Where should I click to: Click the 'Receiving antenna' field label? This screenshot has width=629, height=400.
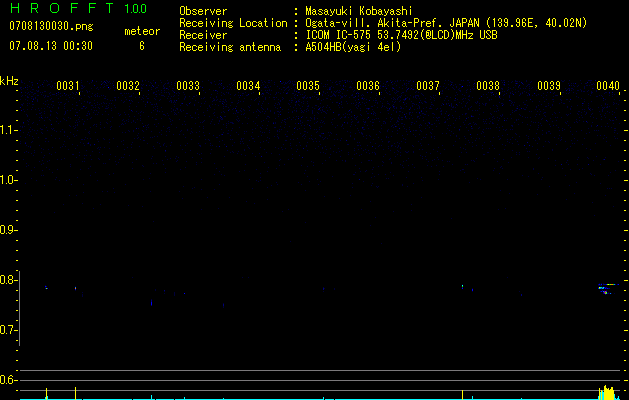point(230,47)
